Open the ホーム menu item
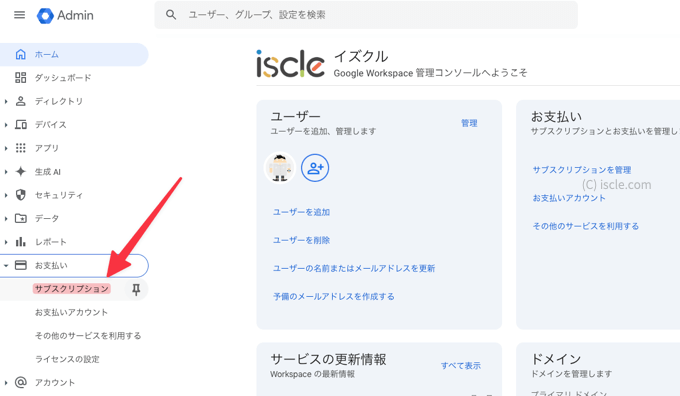This screenshot has width=680, height=396. 74,54
